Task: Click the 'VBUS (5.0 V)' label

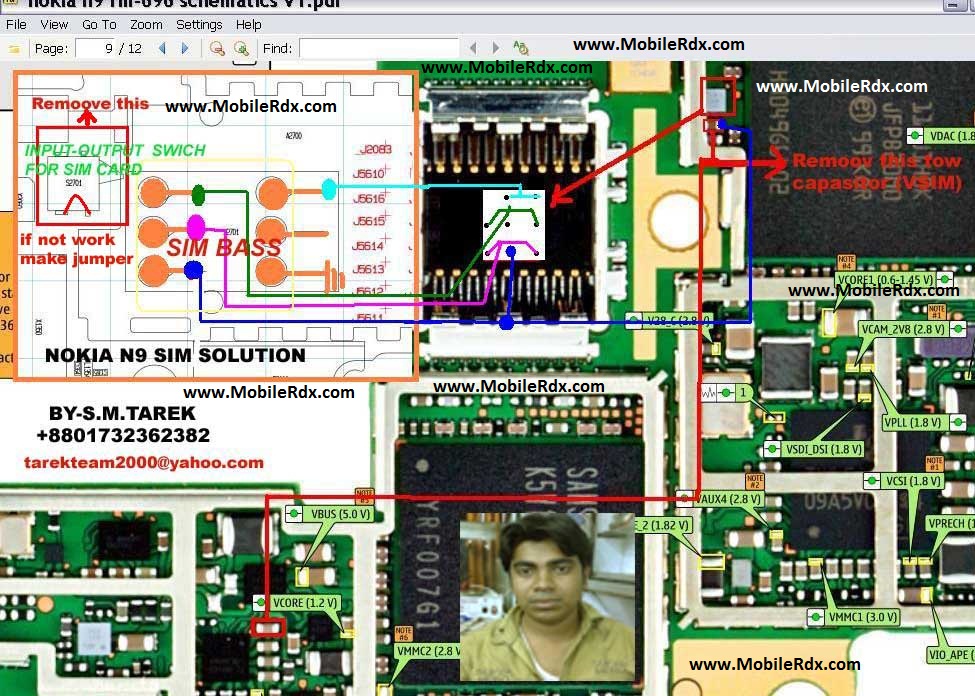Action: pyautogui.click(x=341, y=514)
